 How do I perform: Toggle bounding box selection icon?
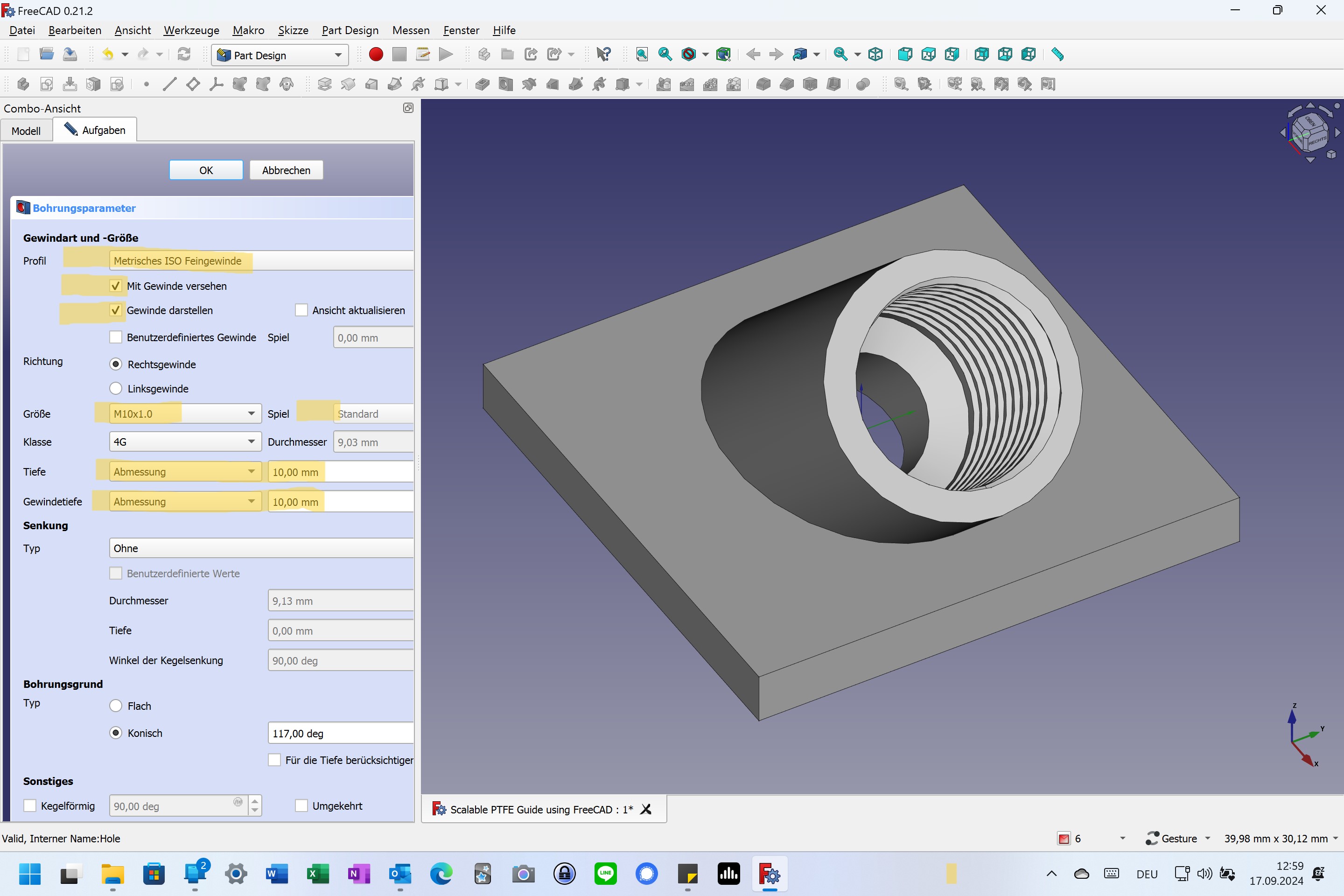pyautogui.click(x=723, y=54)
